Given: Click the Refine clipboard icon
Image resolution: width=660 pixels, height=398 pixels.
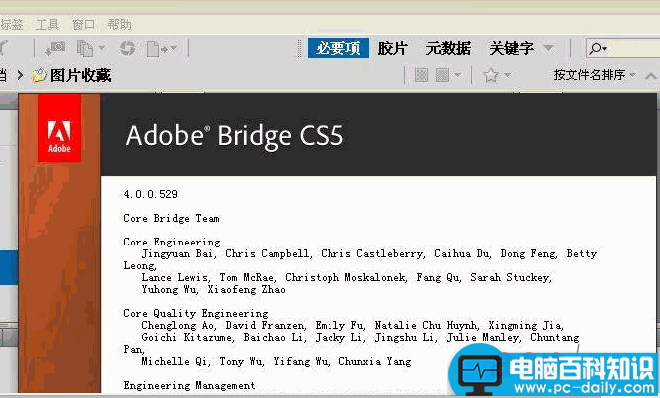Looking at the screenshot, I should coord(85,48).
